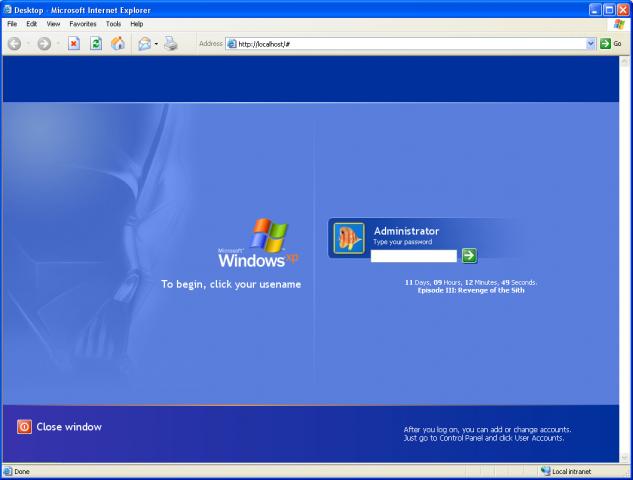Viewport: 633px width, 480px height.
Task: Click 'To begin, click your usename' text
Action: [231, 284]
